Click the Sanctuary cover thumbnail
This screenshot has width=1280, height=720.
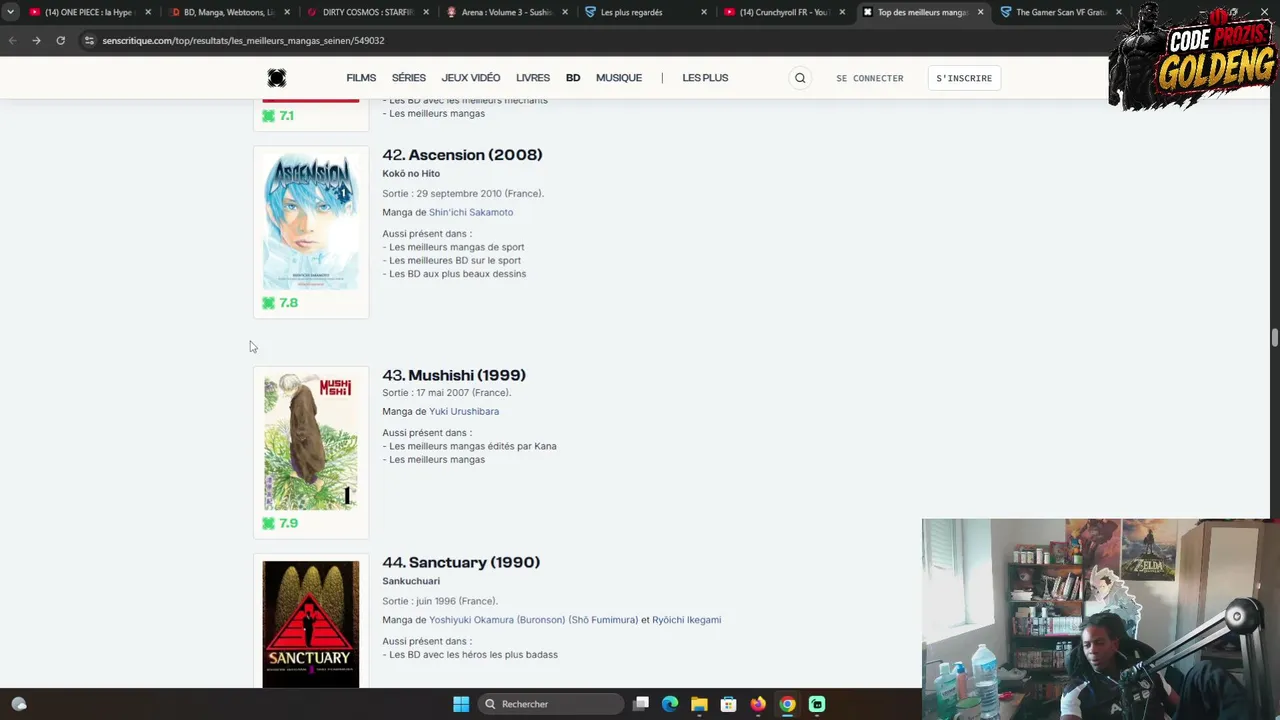pos(311,624)
